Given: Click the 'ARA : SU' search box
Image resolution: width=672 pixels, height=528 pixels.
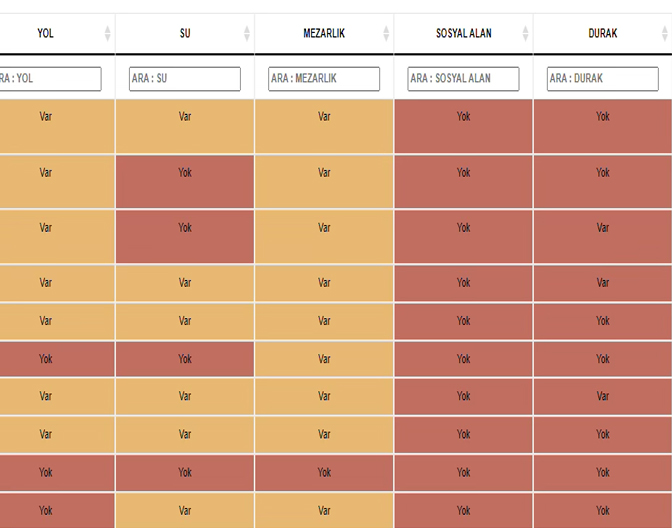Looking at the screenshot, I should click(x=185, y=79).
